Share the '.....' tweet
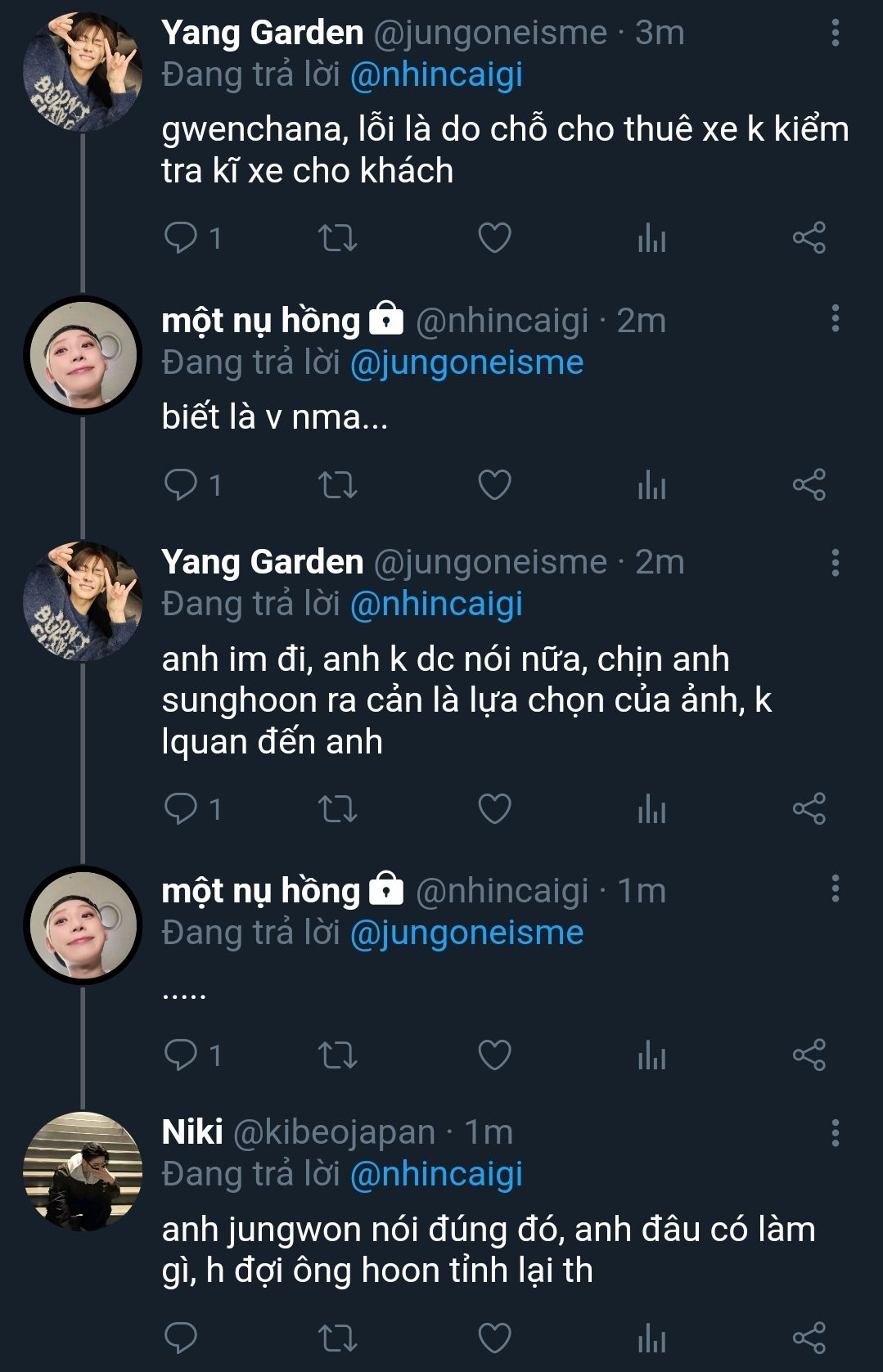 pyautogui.click(x=809, y=1055)
